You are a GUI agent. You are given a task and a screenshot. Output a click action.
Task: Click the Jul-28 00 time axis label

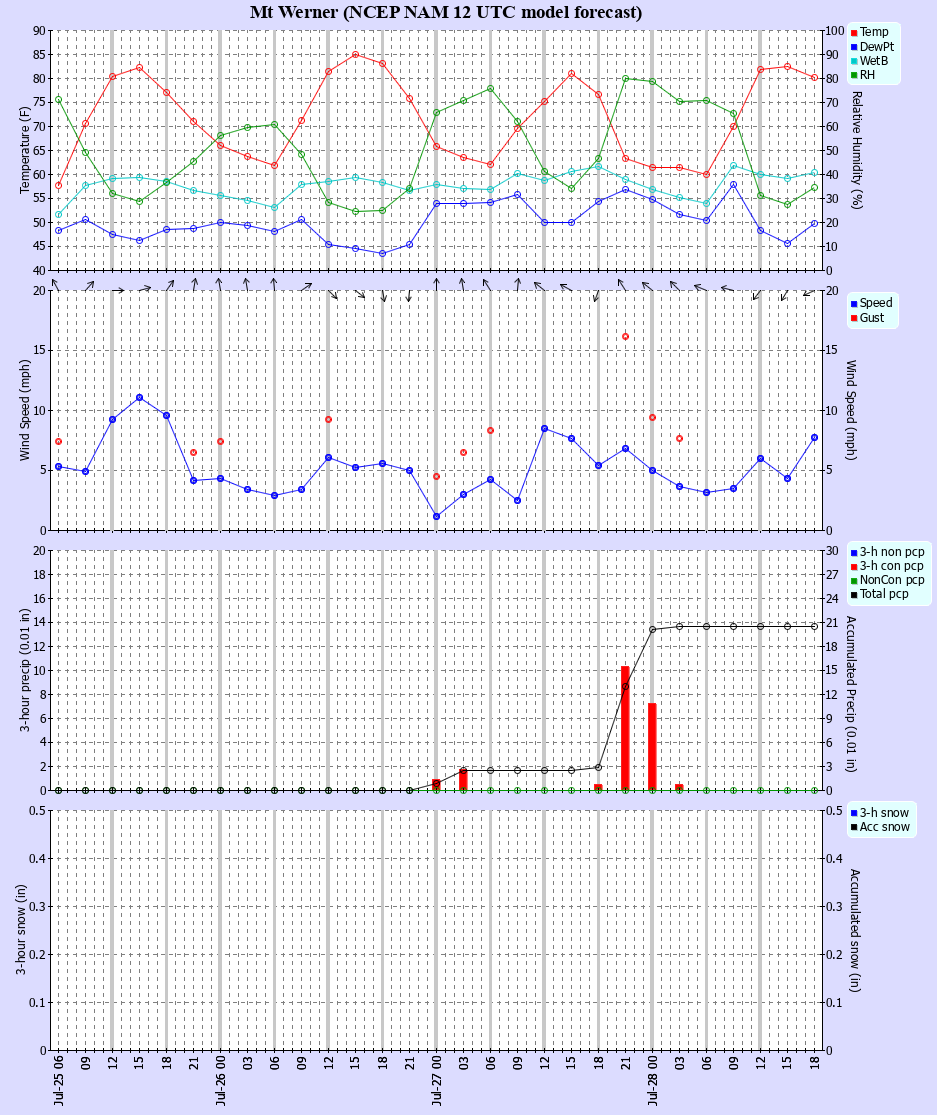653,1080
